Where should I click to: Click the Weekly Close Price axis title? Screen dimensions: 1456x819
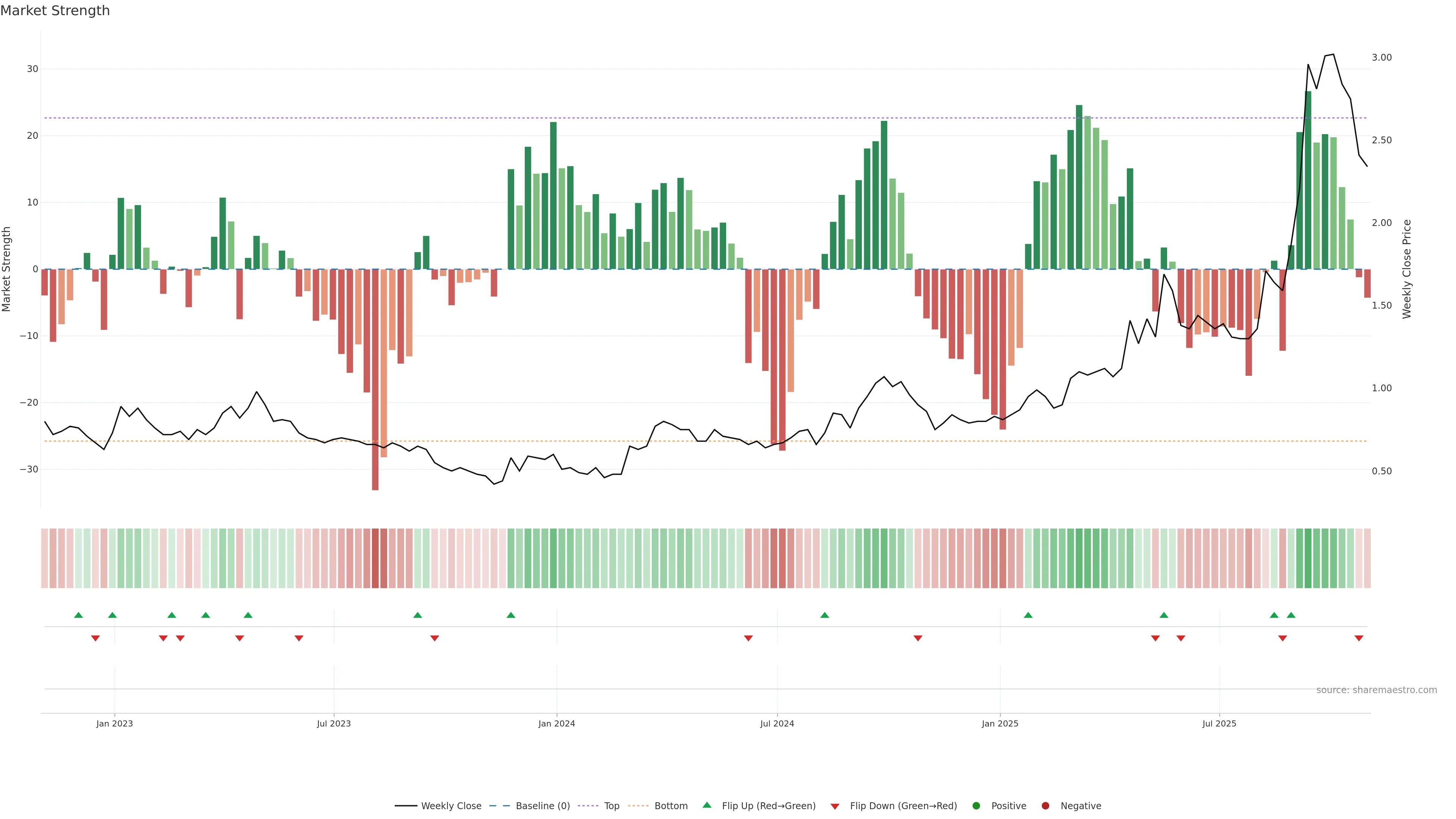1407,269
